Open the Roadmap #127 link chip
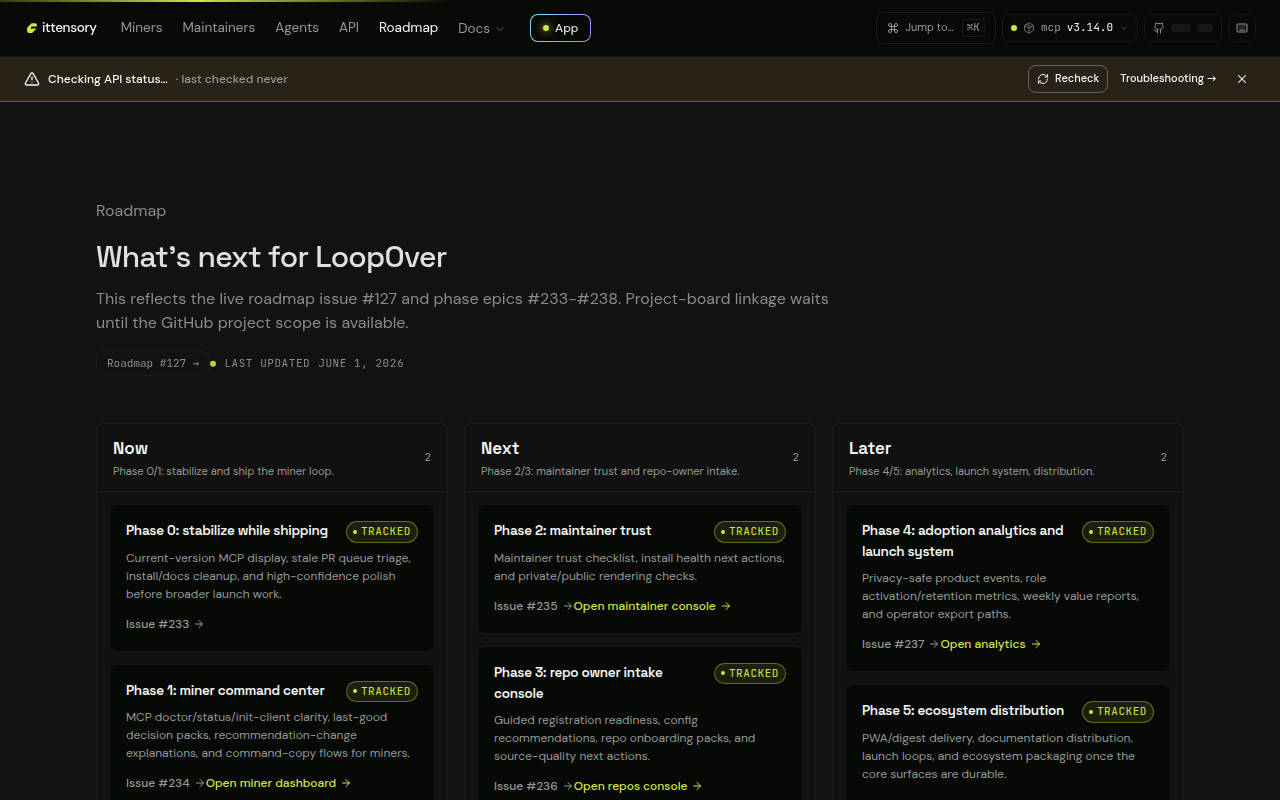The height and width of the screenshot is (800, 1280). pos(153,363)
